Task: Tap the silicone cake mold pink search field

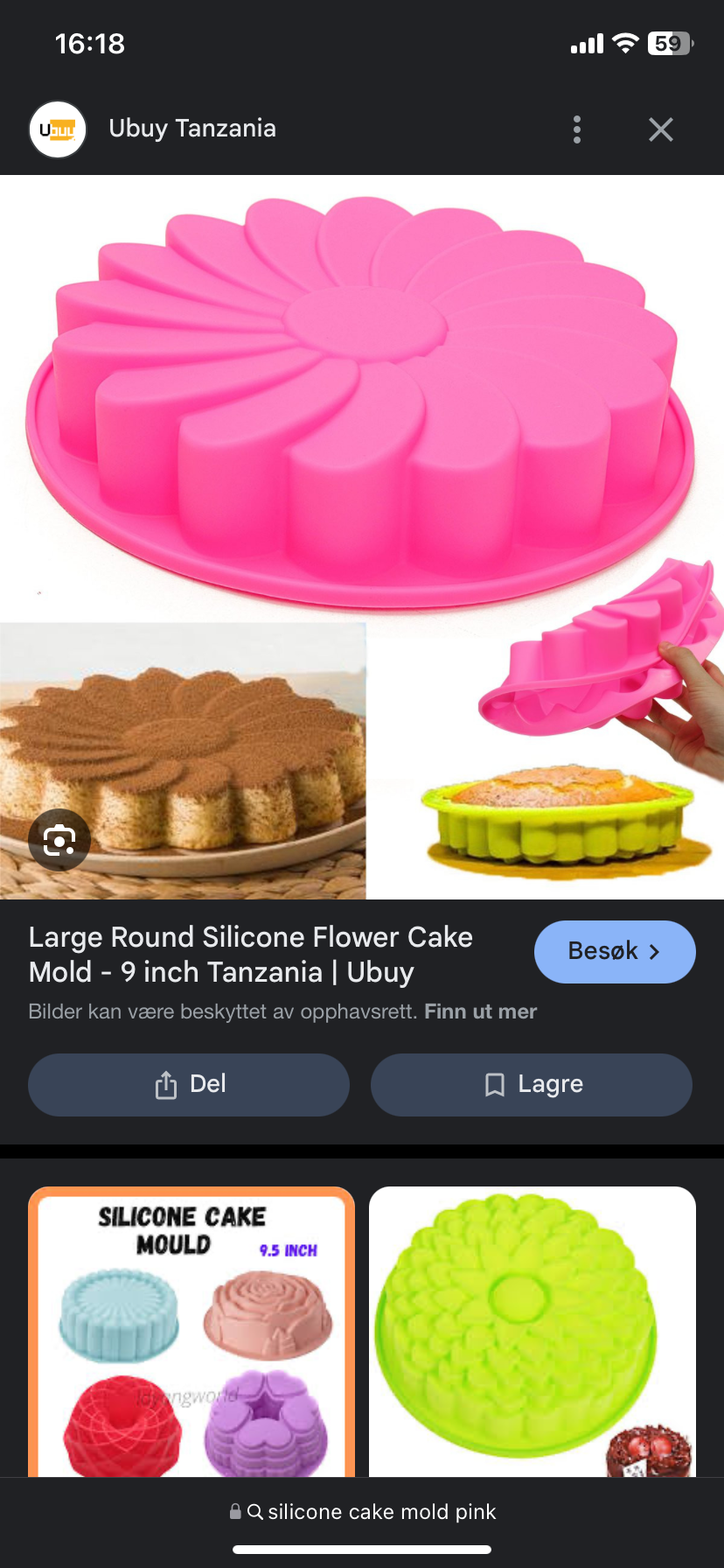Action: coord(362,1511)
